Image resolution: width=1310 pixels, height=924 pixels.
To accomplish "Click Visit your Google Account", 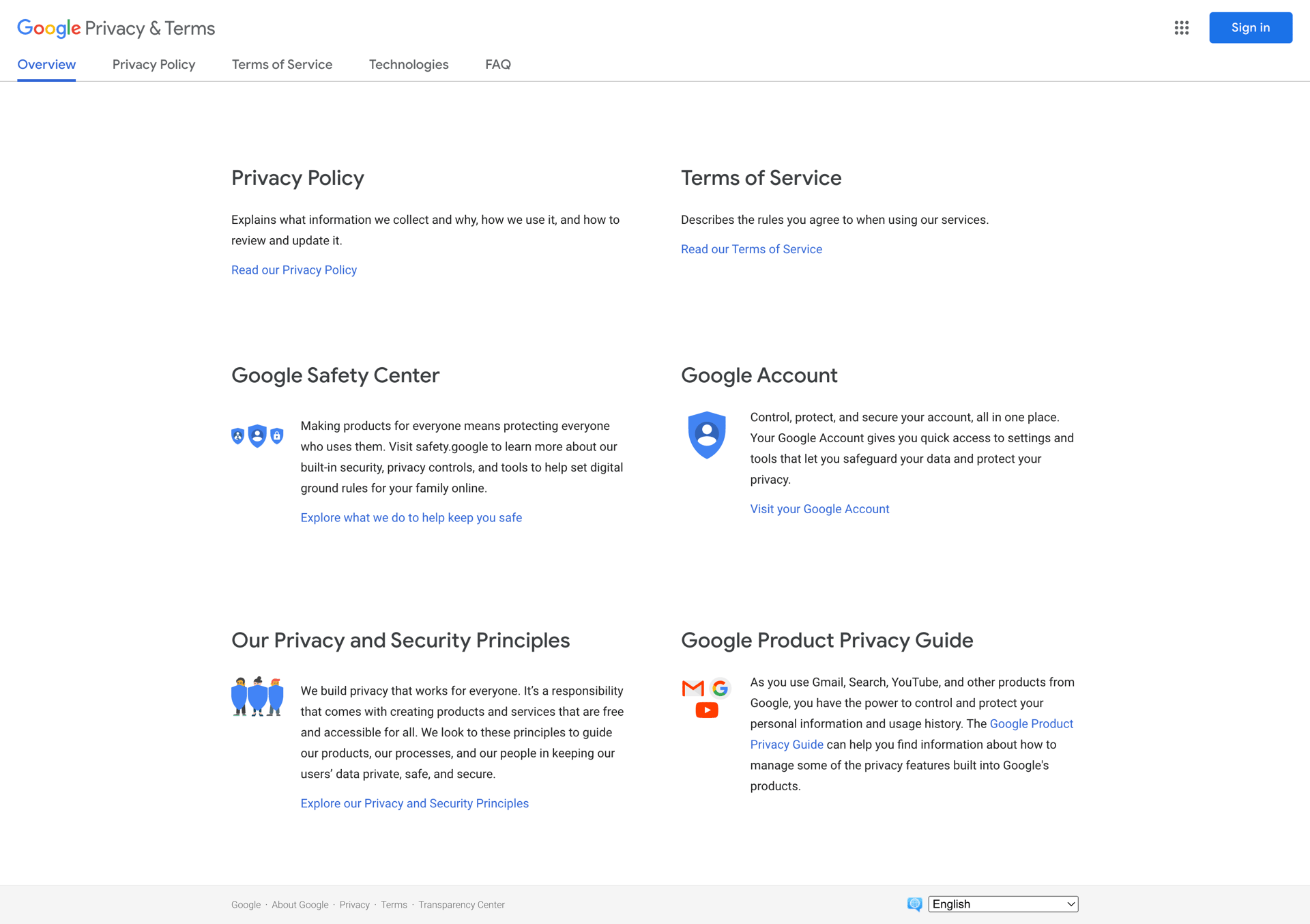I will coord(819,508).
